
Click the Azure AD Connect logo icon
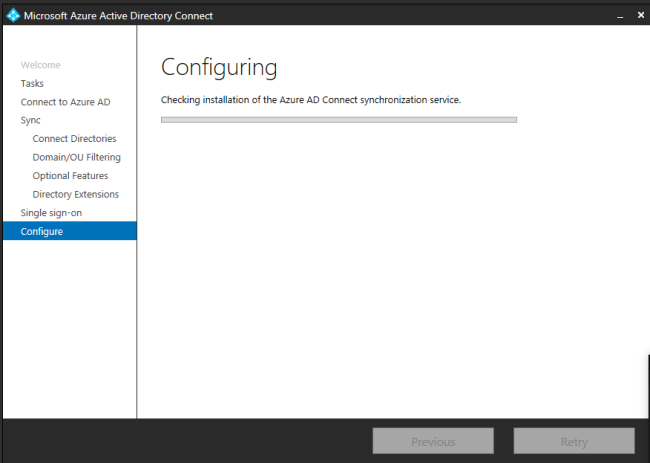(13, 15)
